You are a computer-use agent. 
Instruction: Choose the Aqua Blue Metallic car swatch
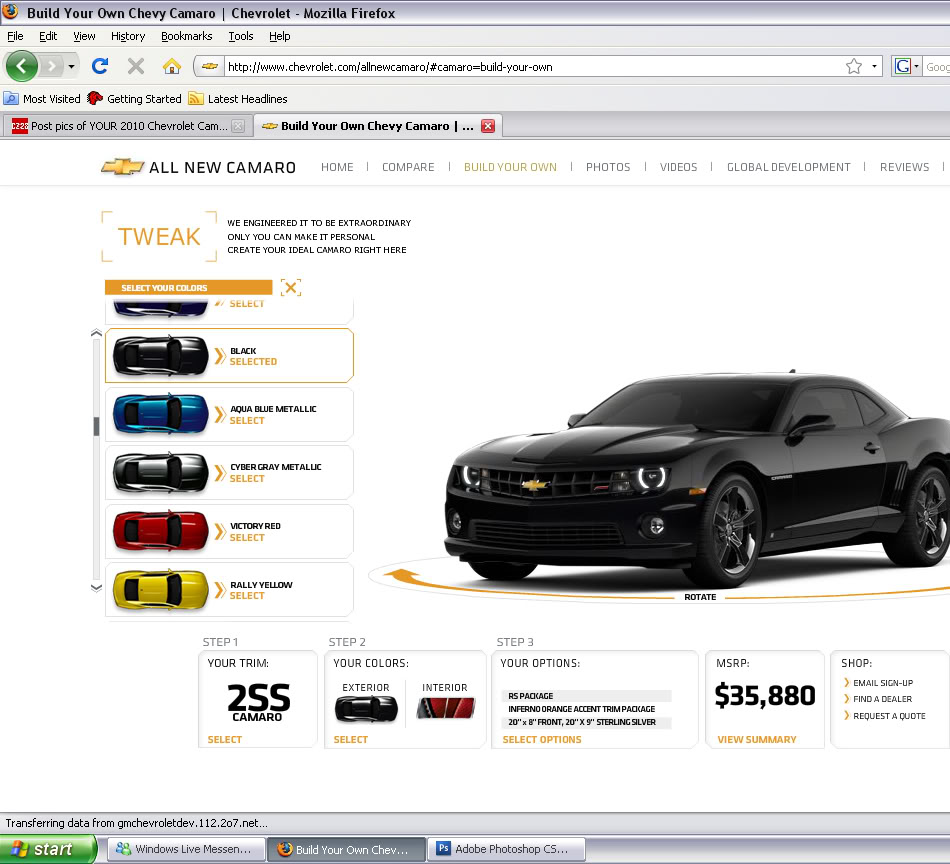tap(161, 414)
